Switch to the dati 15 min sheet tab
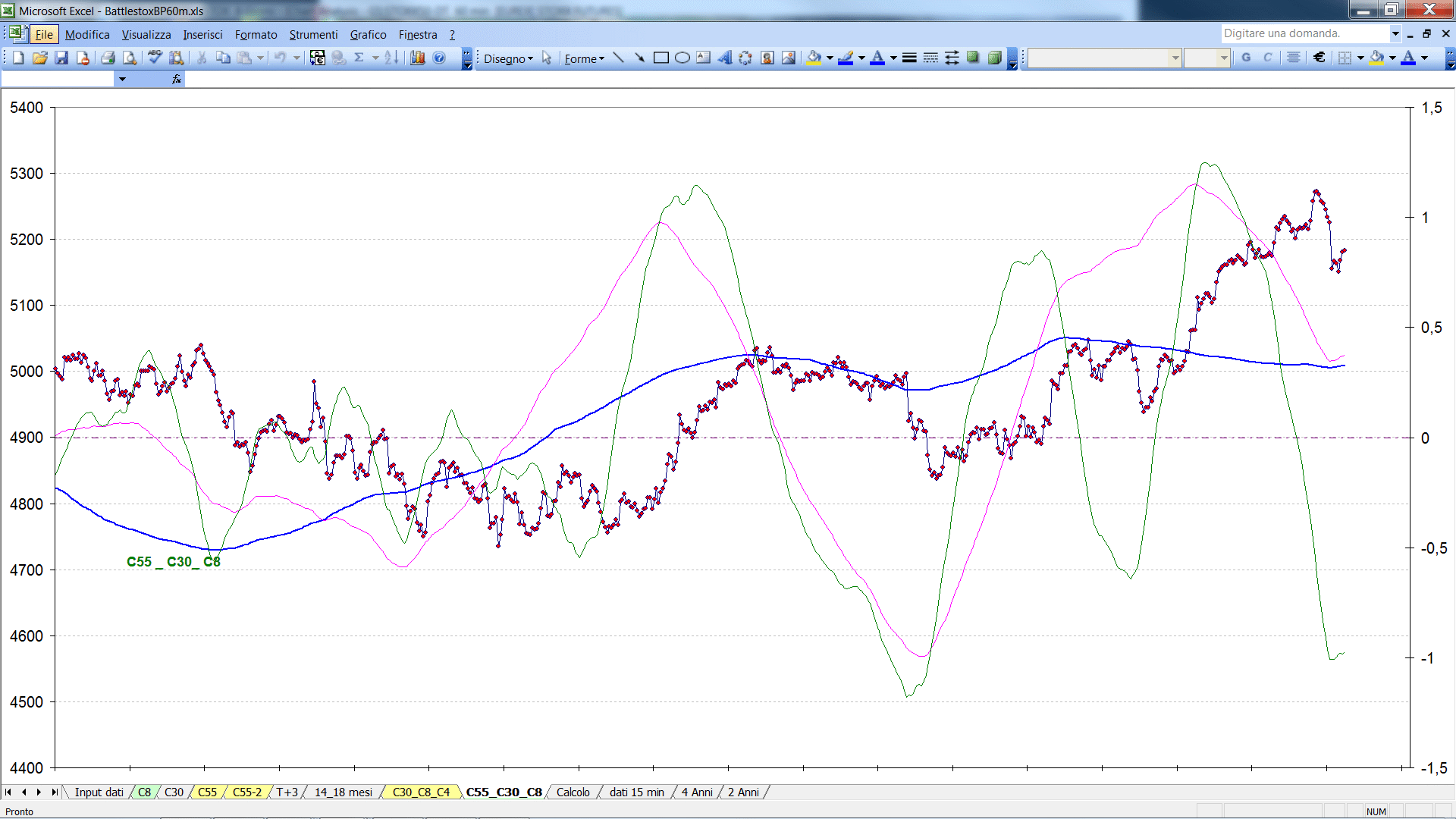1456x819 pixels. pos(636,792)
